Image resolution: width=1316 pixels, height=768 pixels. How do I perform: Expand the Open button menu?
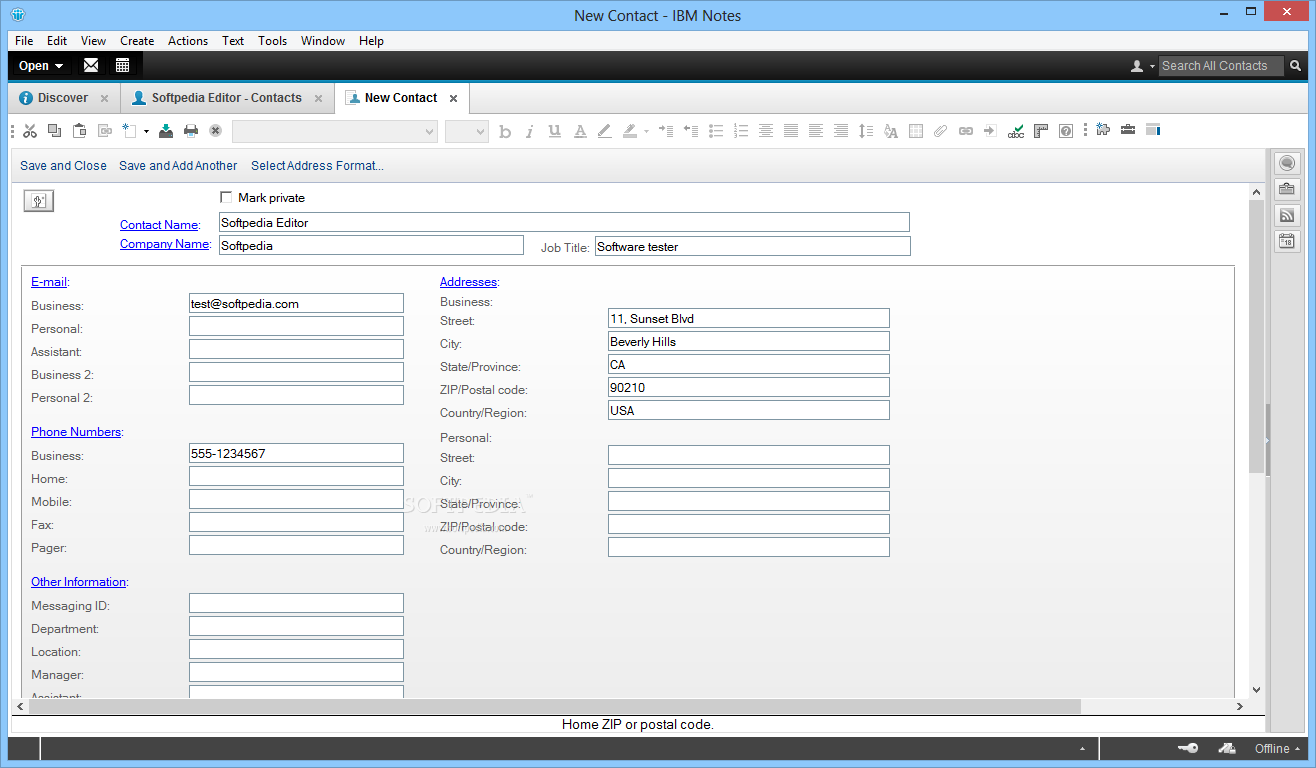click(x=41, y=66)
